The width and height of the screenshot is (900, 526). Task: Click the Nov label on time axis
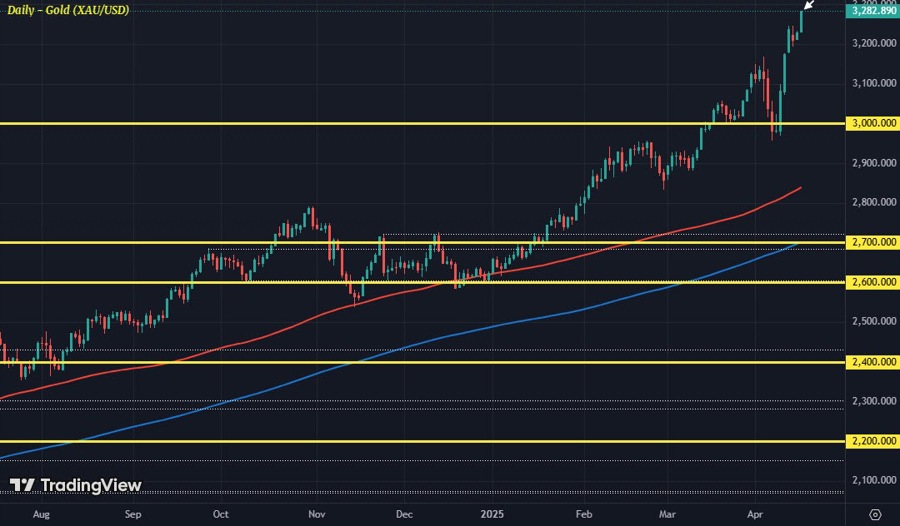(x=316, y=514)
